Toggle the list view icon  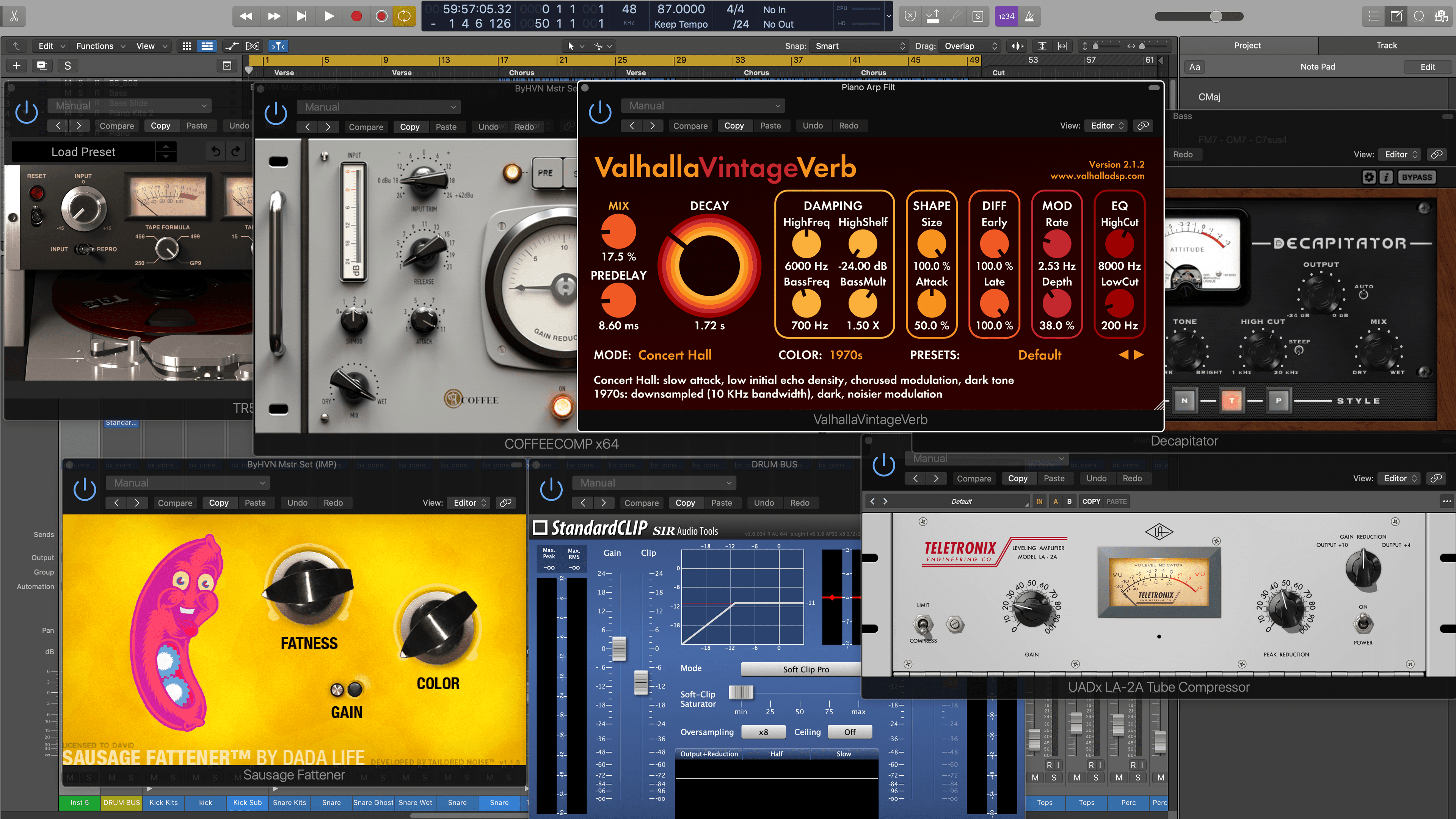(207, 46)
